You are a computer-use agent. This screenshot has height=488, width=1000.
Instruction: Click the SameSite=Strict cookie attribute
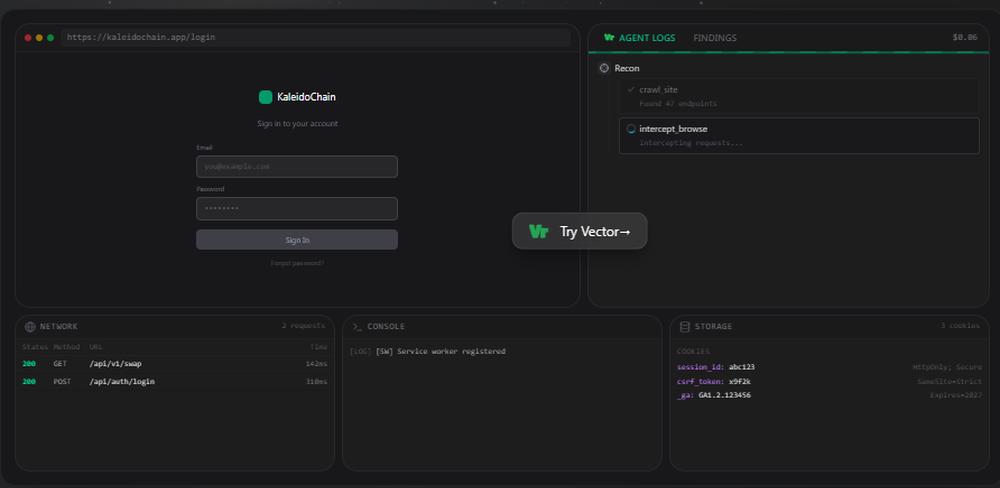948,381
